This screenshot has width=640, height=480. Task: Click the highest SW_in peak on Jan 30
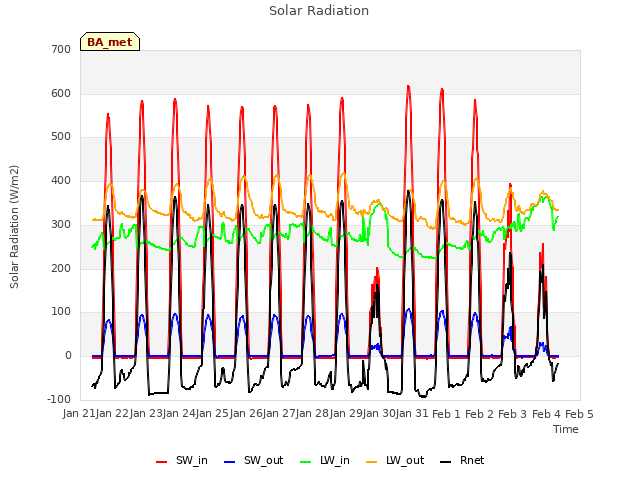click(408, 86)
